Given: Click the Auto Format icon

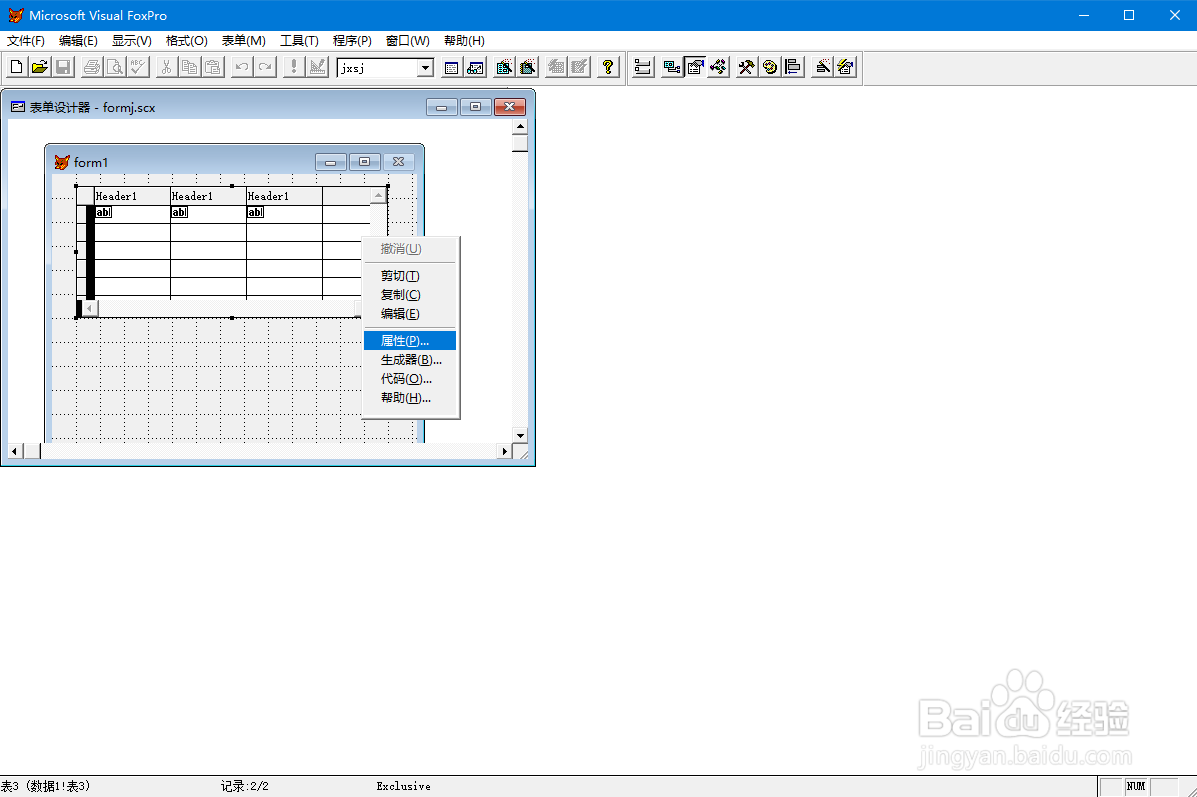Looking at the screenshot, I should pos(845,67).
